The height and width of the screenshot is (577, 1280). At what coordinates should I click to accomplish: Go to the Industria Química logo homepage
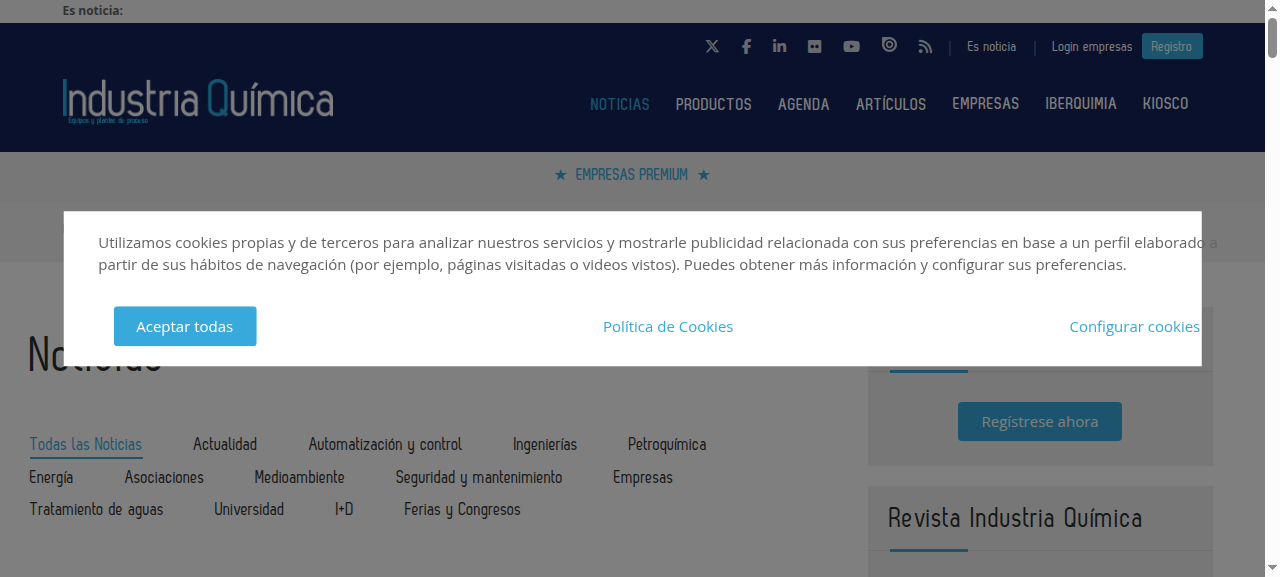(x=198, y=100)
